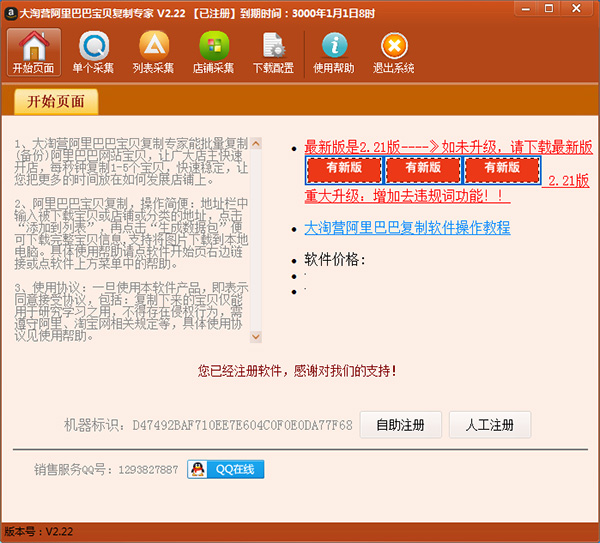Image resolution: width=600 pixels, height=543 pixels.
Task: Switch to the 开始页面 tab
Action: coord(56,101)
